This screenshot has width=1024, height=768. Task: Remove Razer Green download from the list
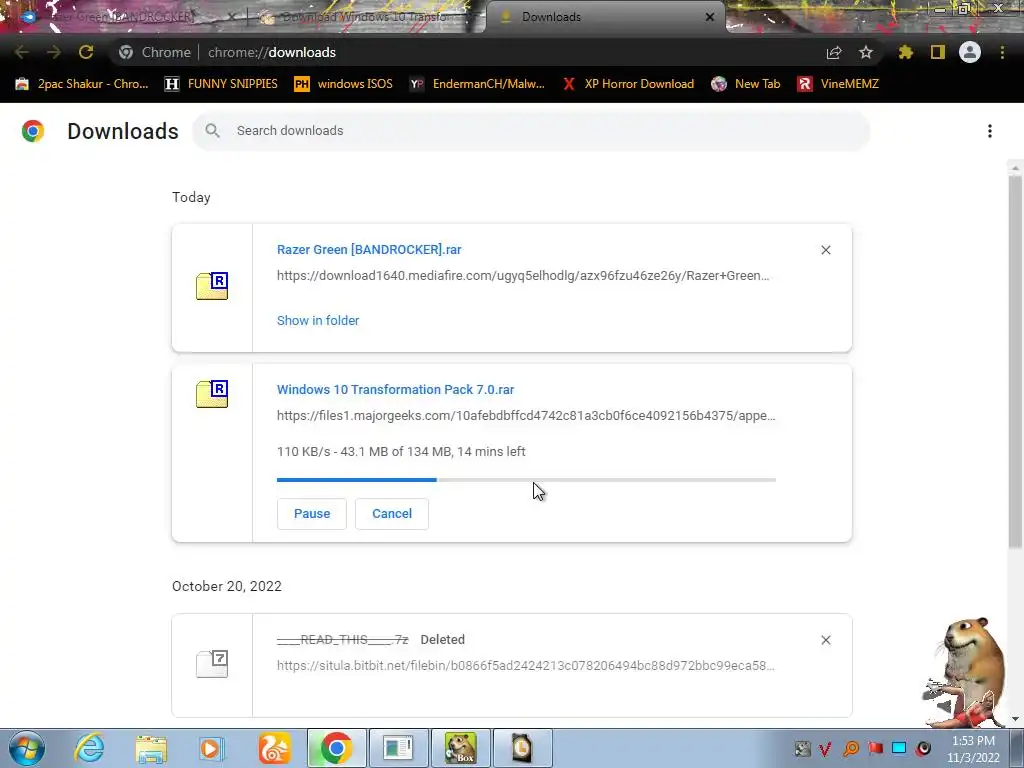(x=825, y=250)
